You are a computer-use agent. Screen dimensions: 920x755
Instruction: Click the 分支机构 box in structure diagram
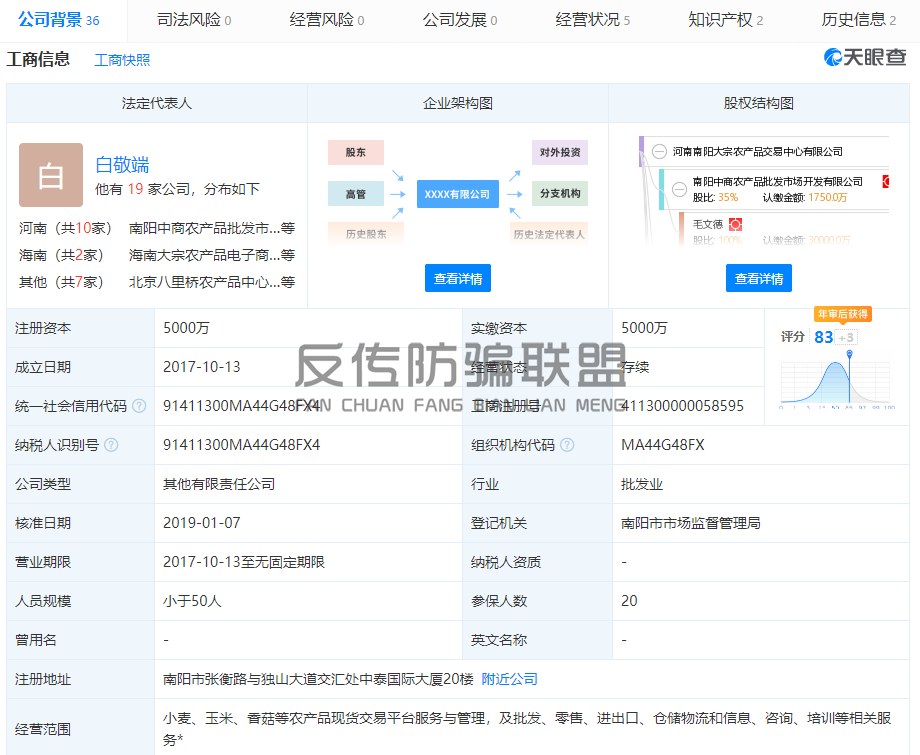559,194
